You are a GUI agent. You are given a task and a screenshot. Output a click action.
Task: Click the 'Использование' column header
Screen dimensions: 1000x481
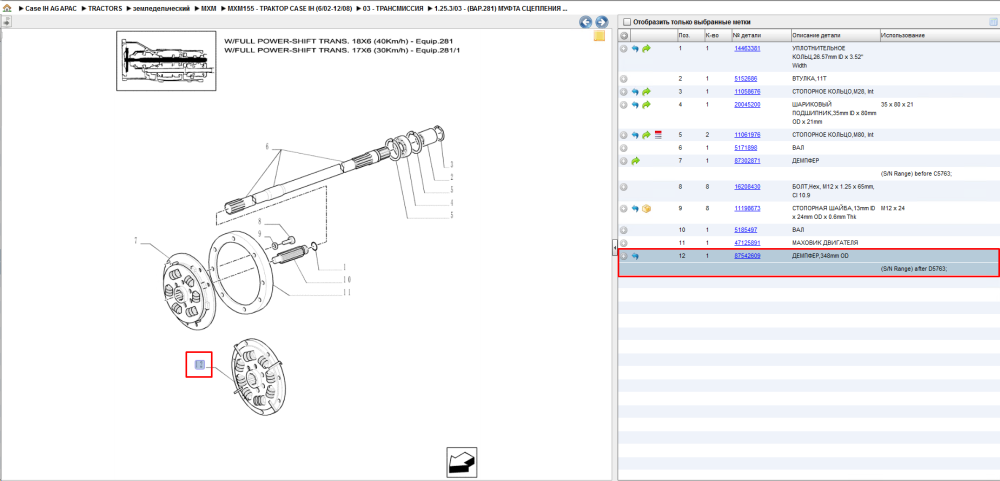click(x=939, y=36)
